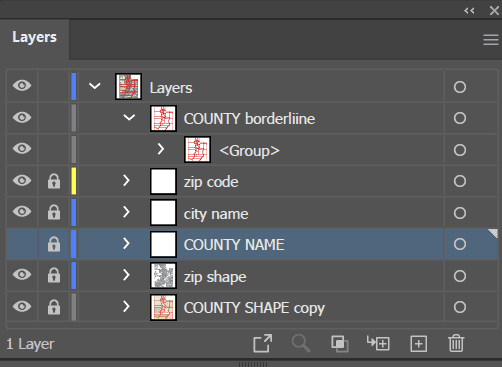Click the COUNTY SHAPE copy thumbnail
The image size is (502, 367).
point(163,307)
